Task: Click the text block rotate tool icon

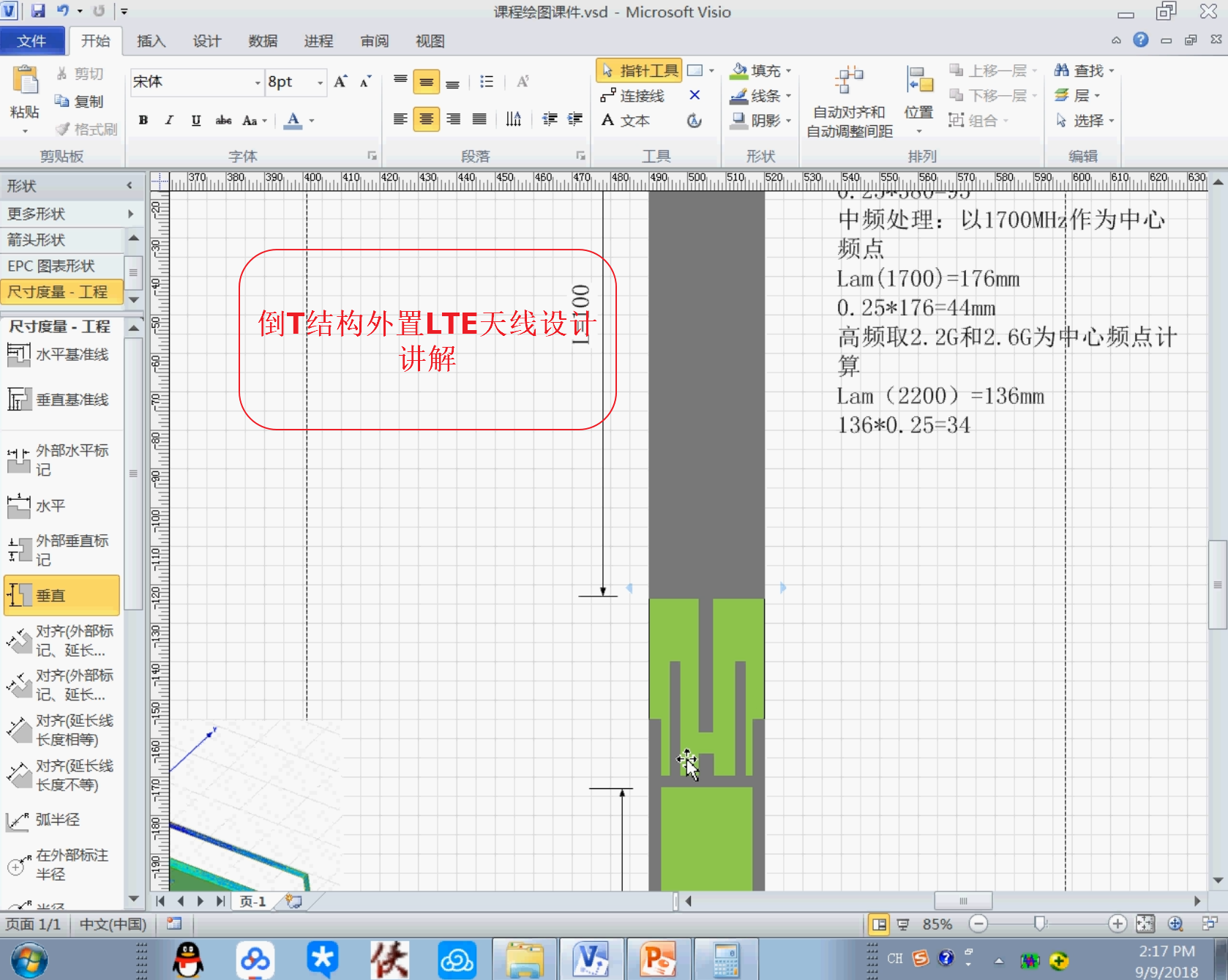Action: point(695,120)
